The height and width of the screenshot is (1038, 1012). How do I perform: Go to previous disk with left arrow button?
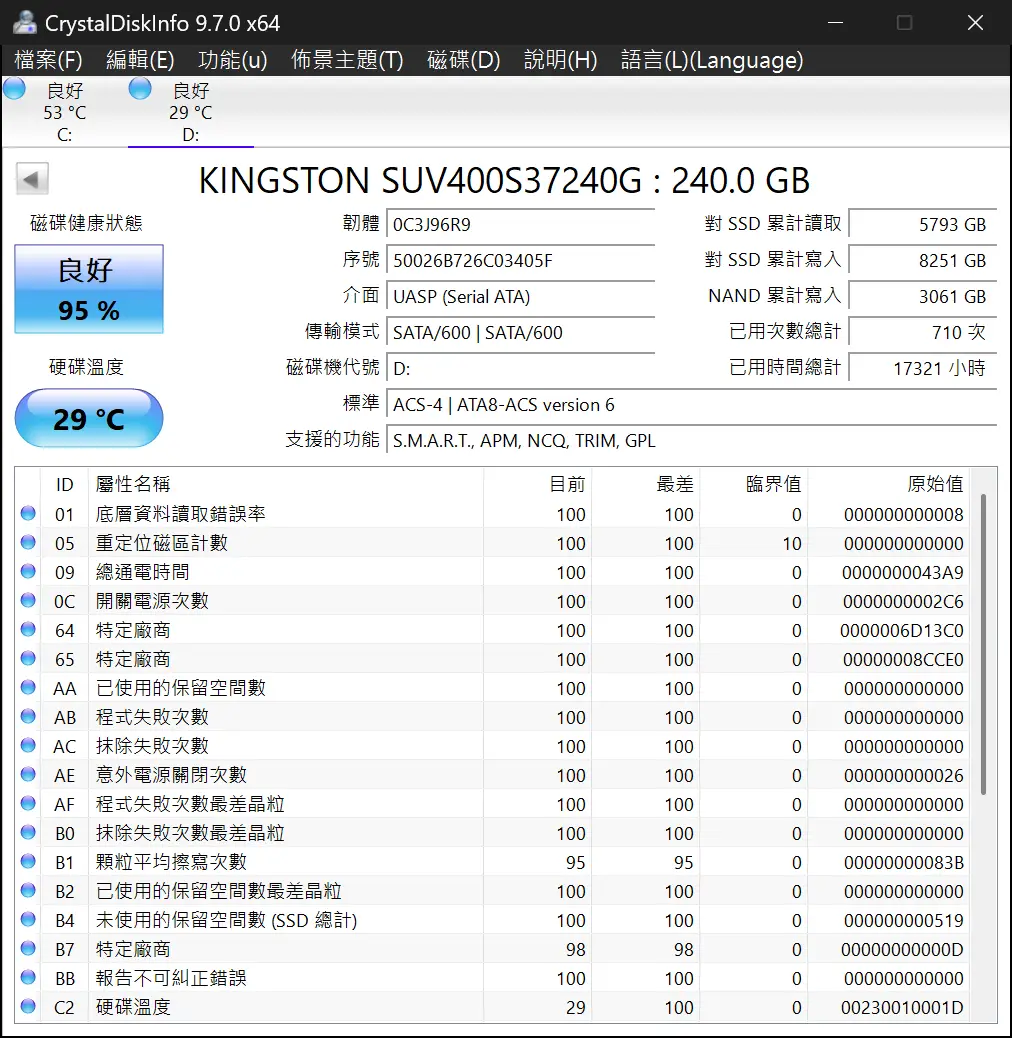point(32,179)
